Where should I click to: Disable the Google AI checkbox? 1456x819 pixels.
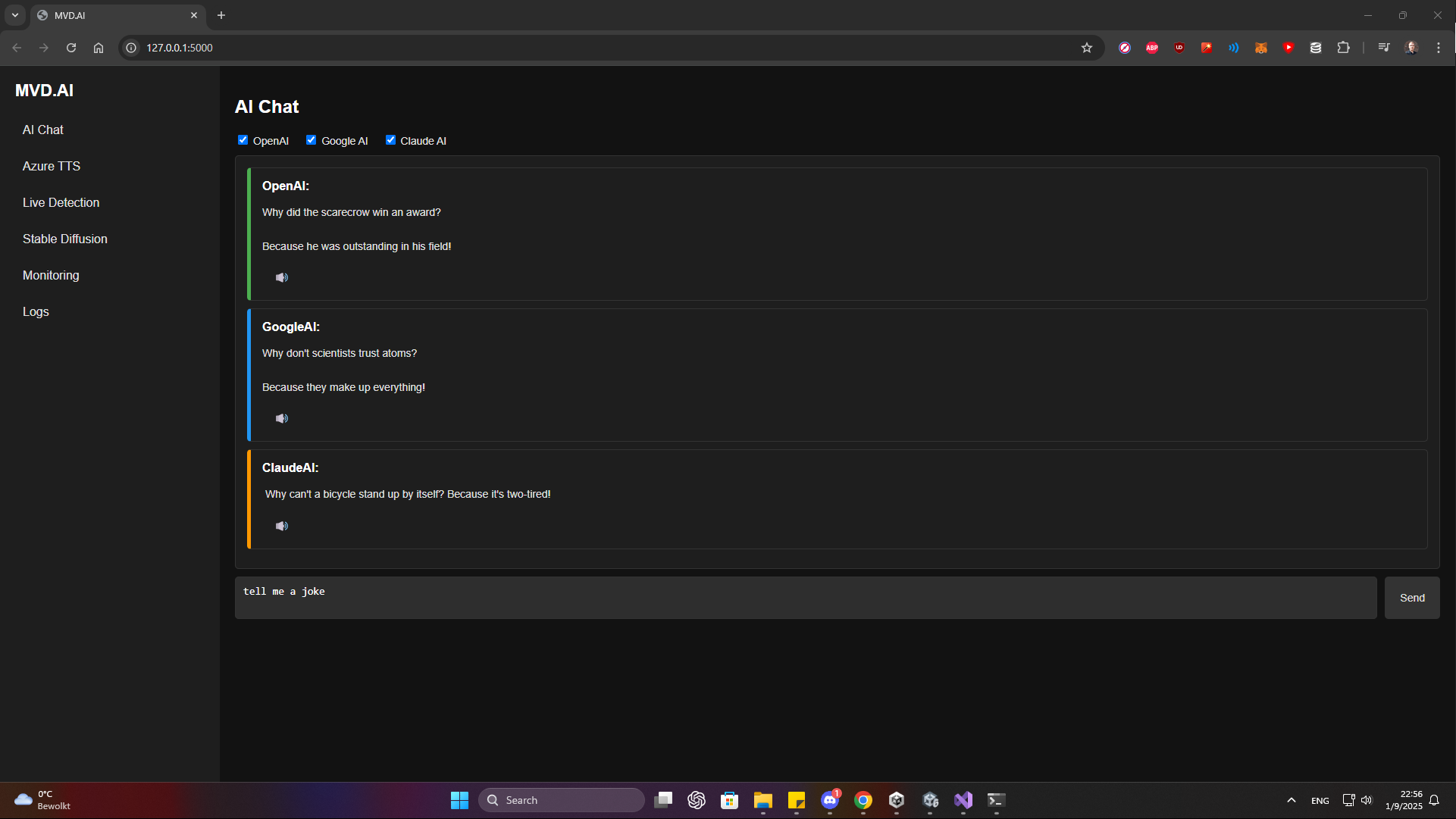[x=311, y=140]
